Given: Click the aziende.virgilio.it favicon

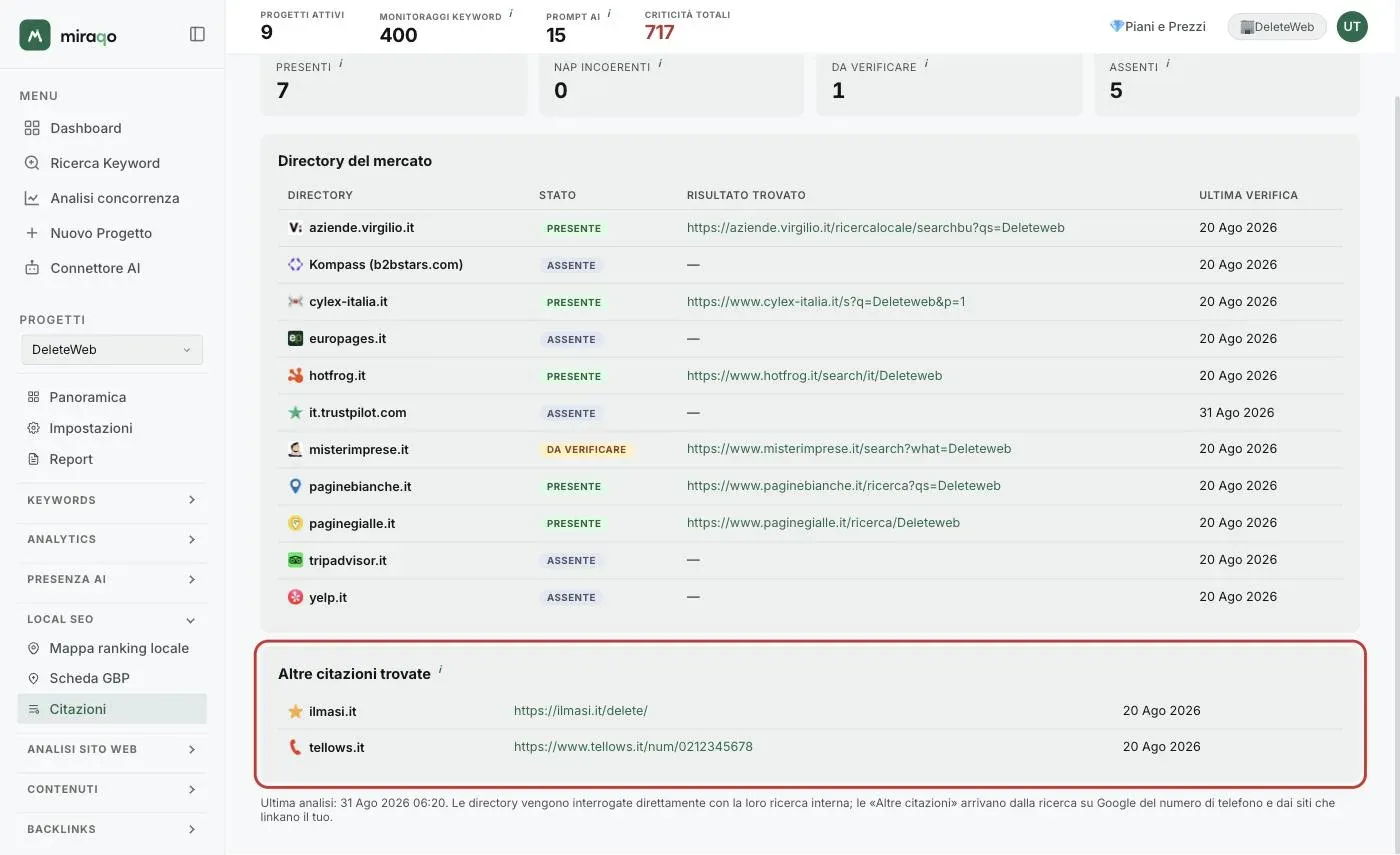Looking at the screenshot, I should tap(295, 228).
